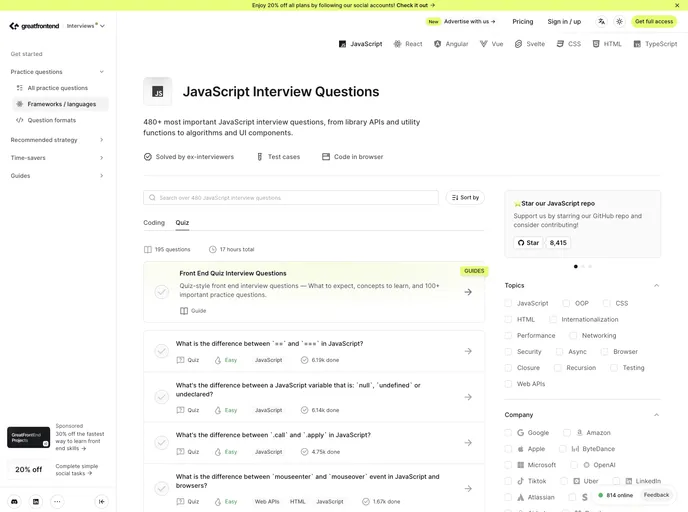Tick the Google company checkbox
This screenshot has width=688, height=512.
pos(509,433)
